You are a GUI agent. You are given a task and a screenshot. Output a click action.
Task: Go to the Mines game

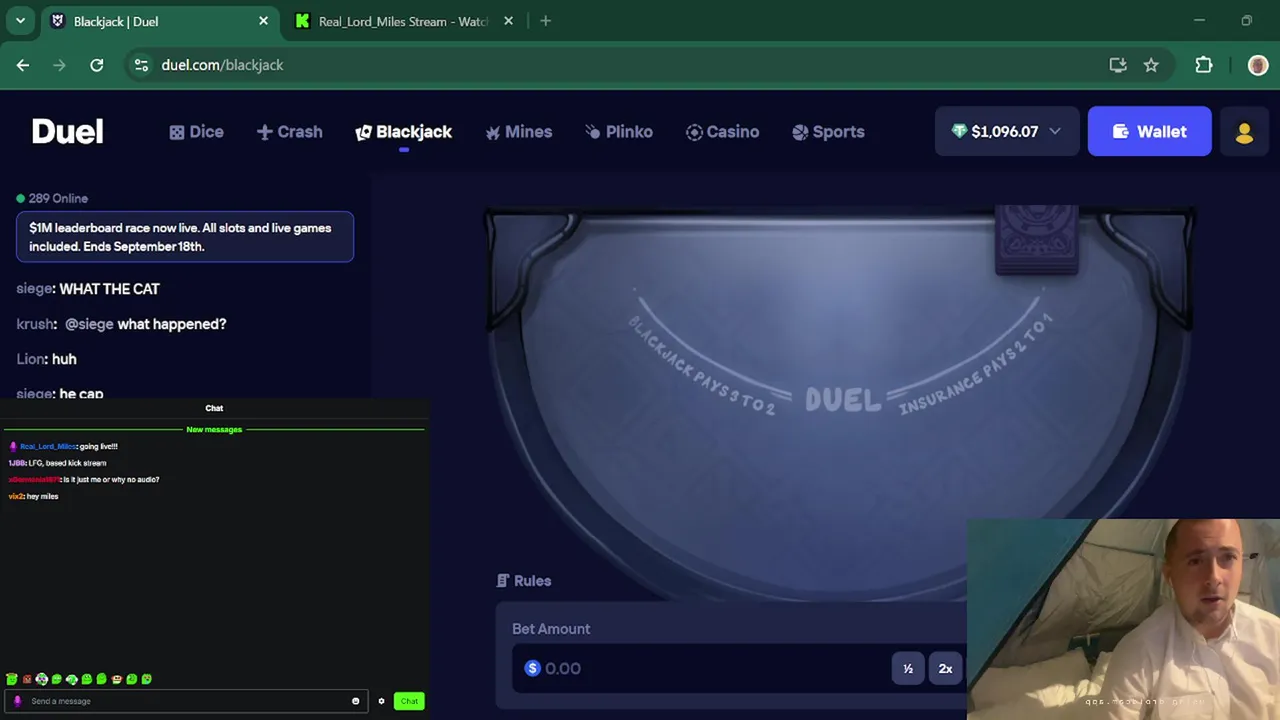[518, 132]
